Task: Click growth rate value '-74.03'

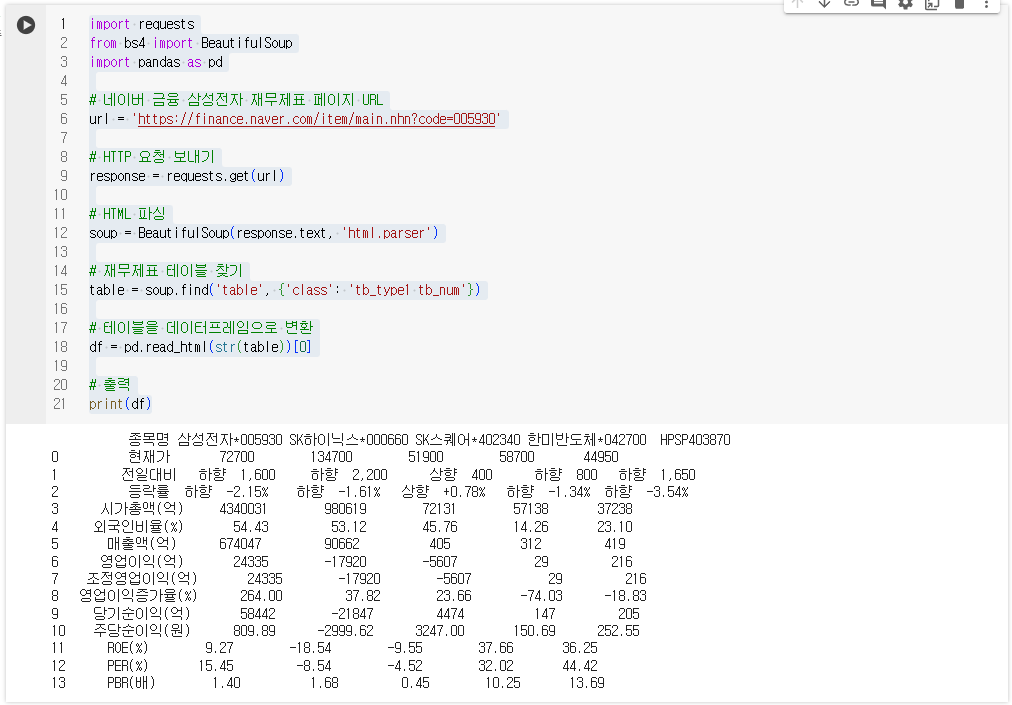Action: click(541, 596)
